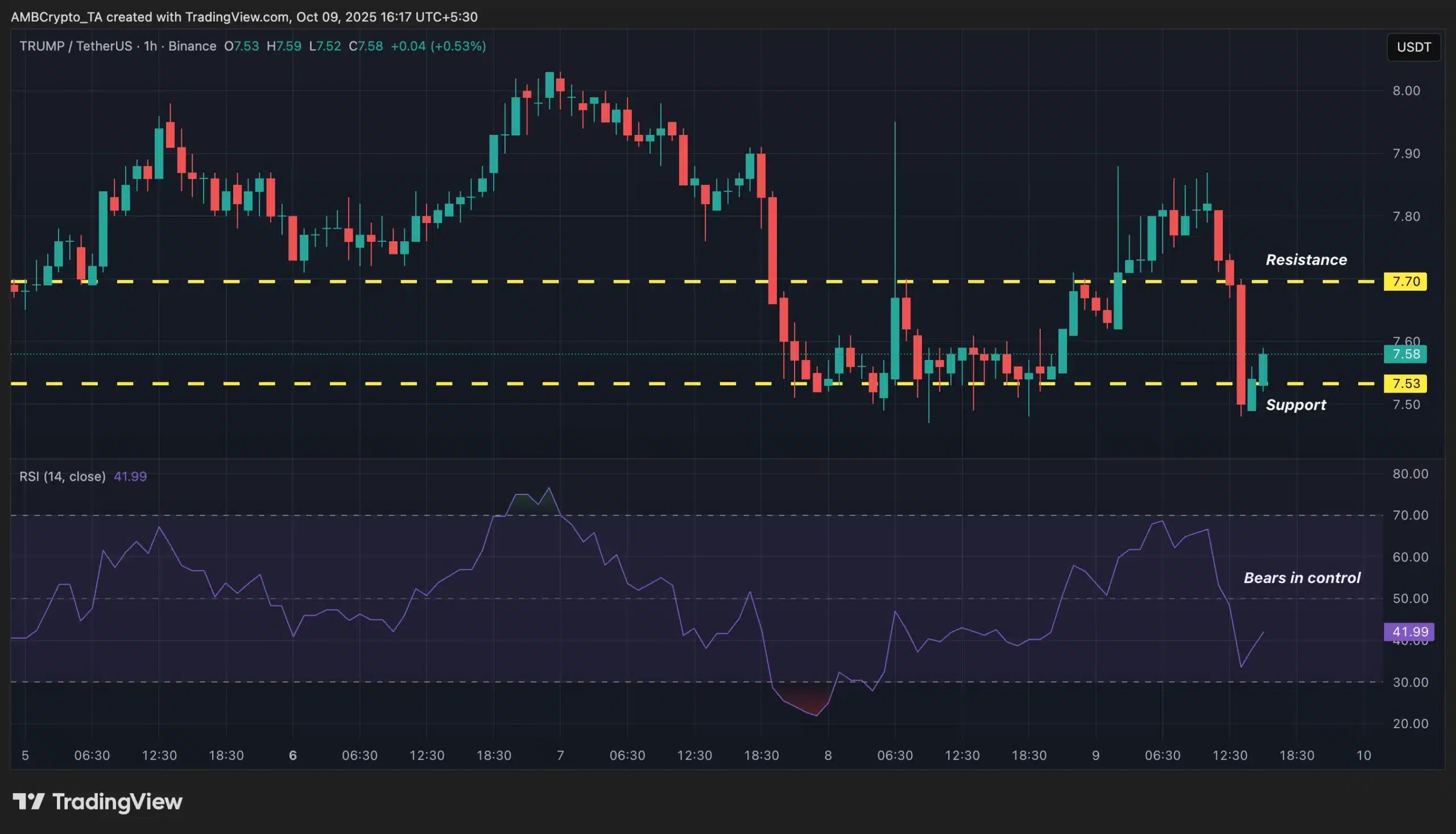The width and height of the screenshot is (1456, 834).
Task: Click the date 10 on time axis
Action: point(1363,755)
